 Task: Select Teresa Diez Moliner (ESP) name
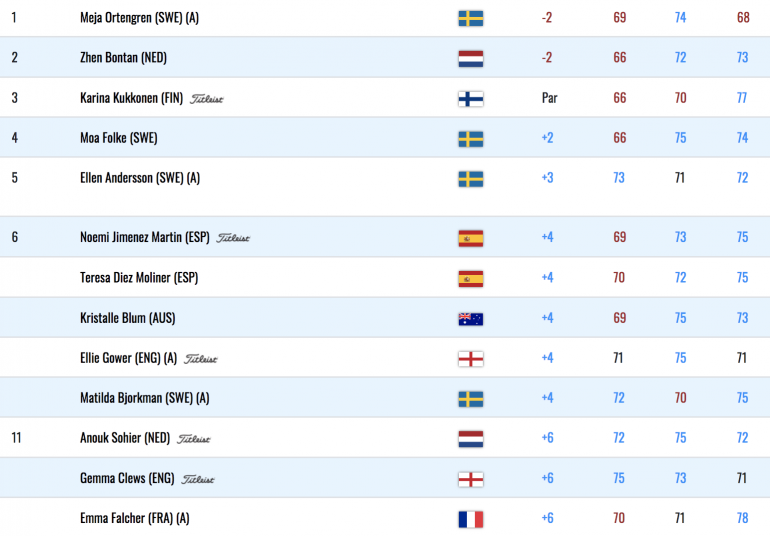[139, 278]
